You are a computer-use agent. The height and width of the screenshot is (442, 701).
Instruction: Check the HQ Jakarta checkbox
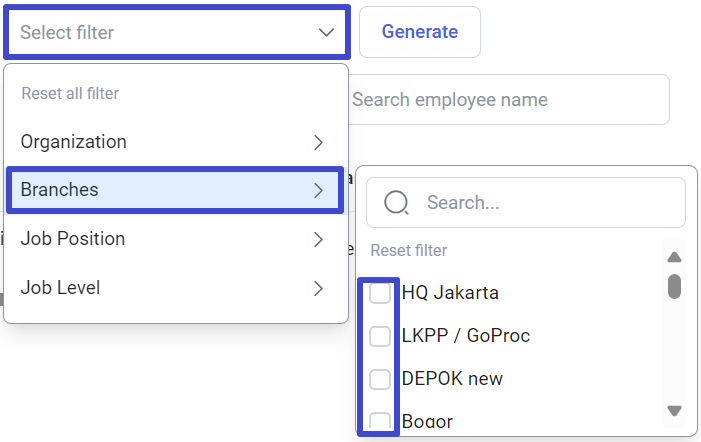380,293
